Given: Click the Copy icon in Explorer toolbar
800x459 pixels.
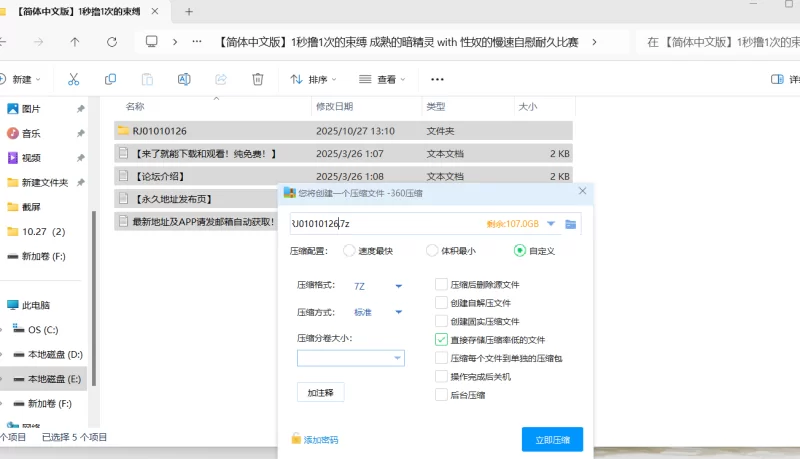Looking at the screenshot, I should pos(110,79).
